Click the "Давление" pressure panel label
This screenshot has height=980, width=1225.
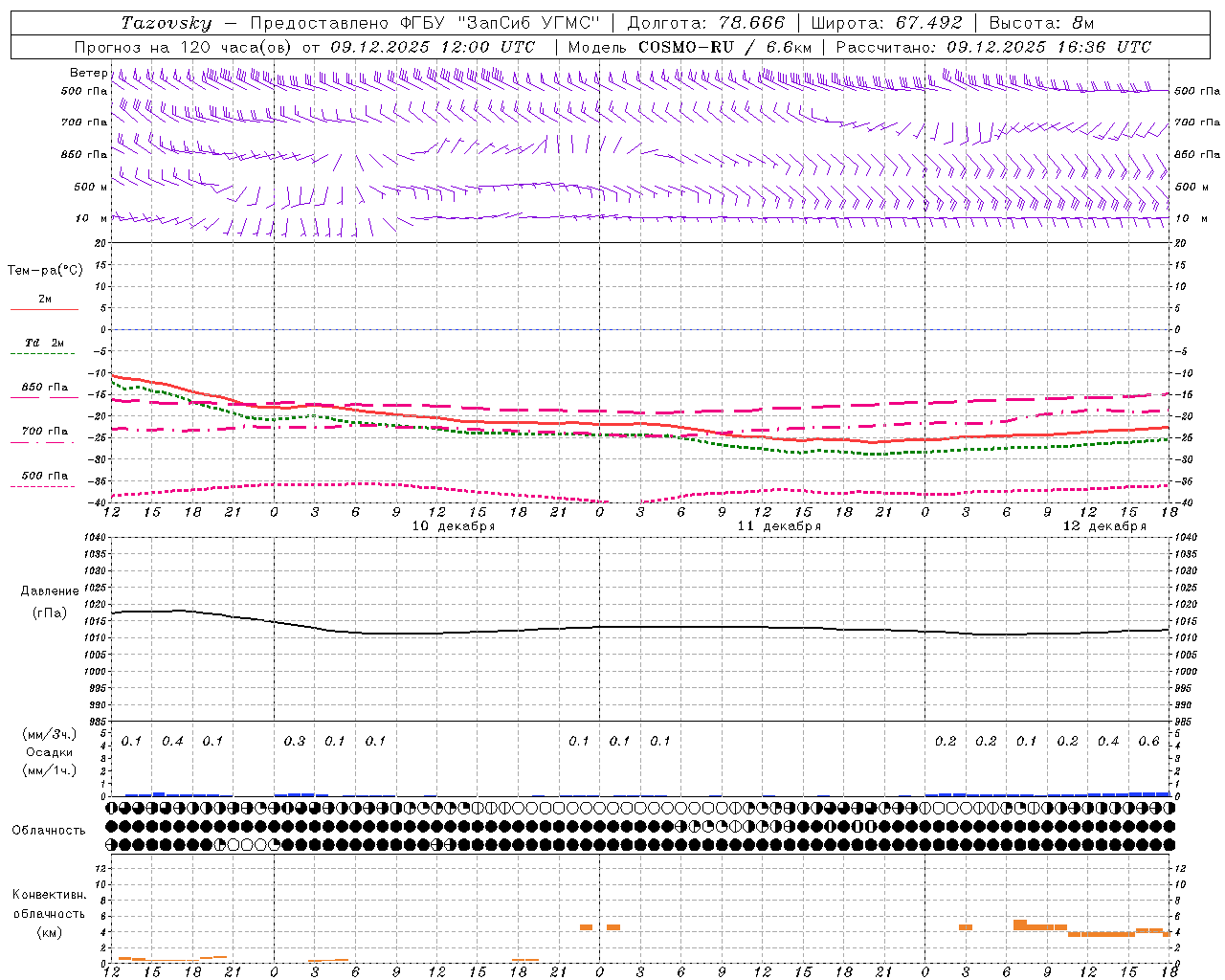pos(50,591)
